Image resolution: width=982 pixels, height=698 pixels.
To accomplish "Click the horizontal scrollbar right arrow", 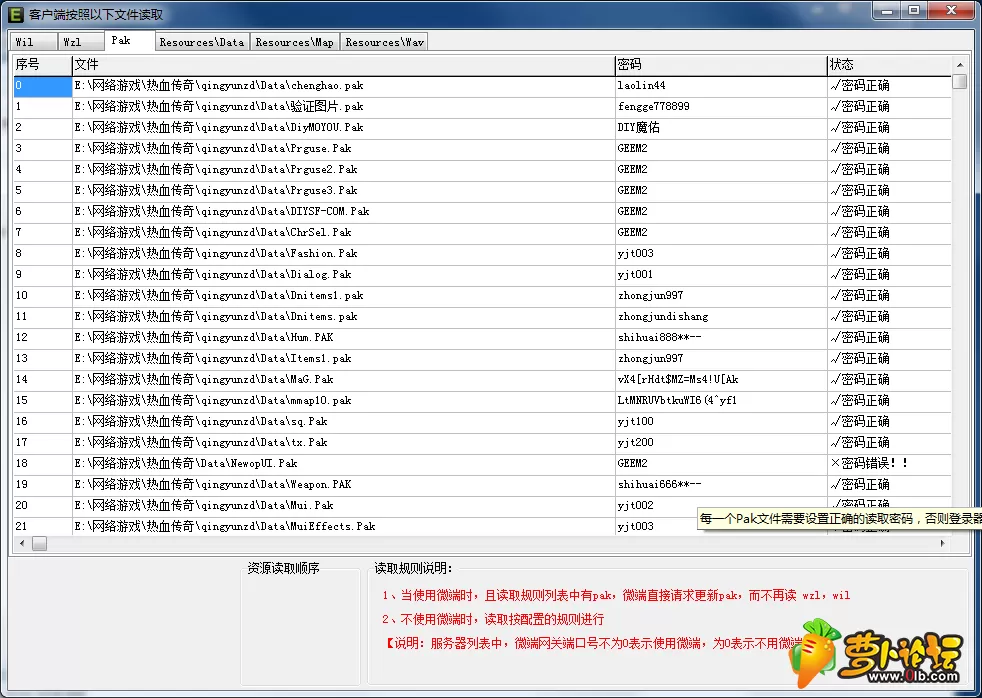I will point(943,543).
